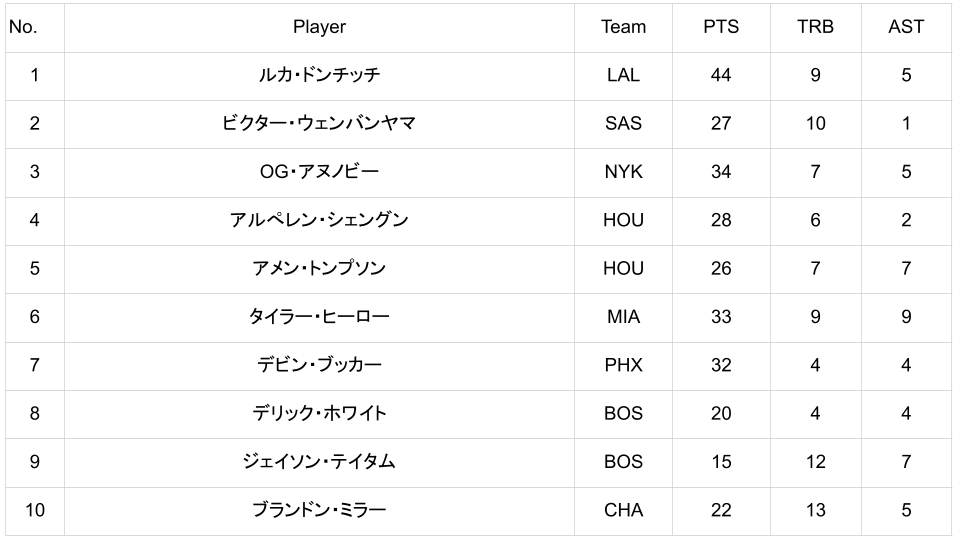
Task: Select the LAL team cell
Action: point(623,75)
